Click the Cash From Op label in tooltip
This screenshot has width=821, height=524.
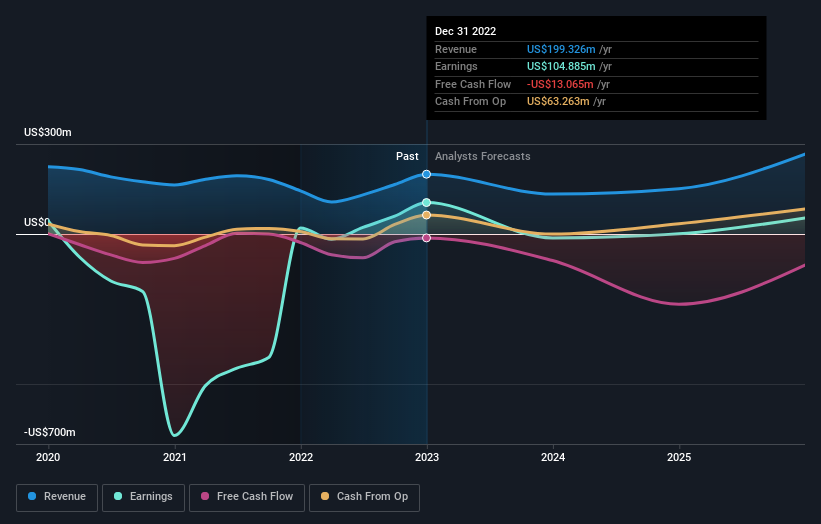tap(471, 102)
